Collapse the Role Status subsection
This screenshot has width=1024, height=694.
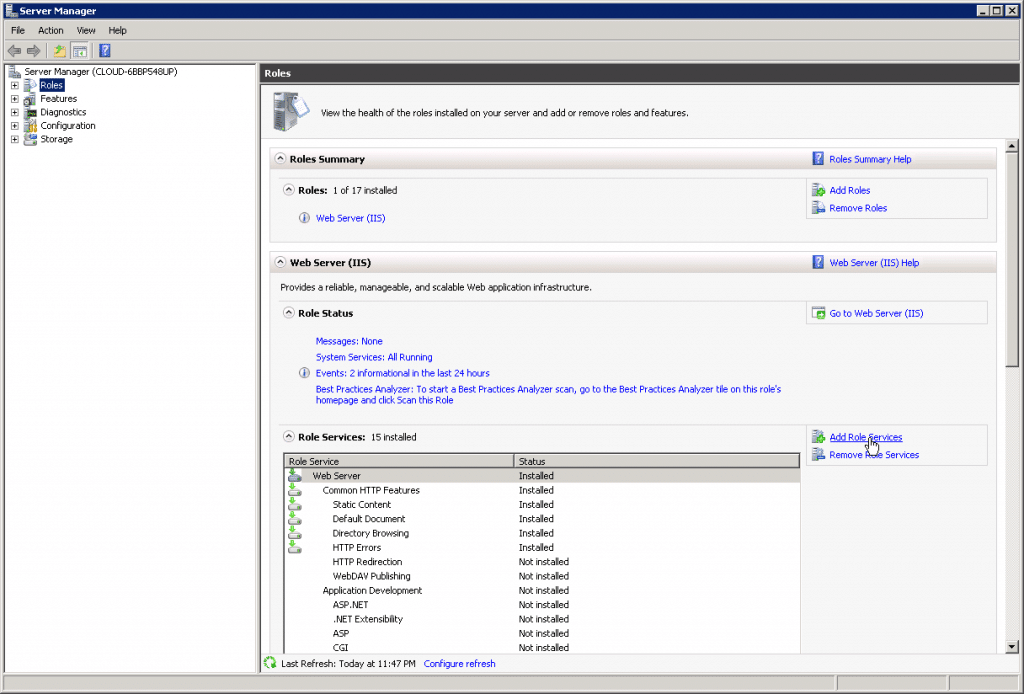pyautogui.click(x=289, y=313)
